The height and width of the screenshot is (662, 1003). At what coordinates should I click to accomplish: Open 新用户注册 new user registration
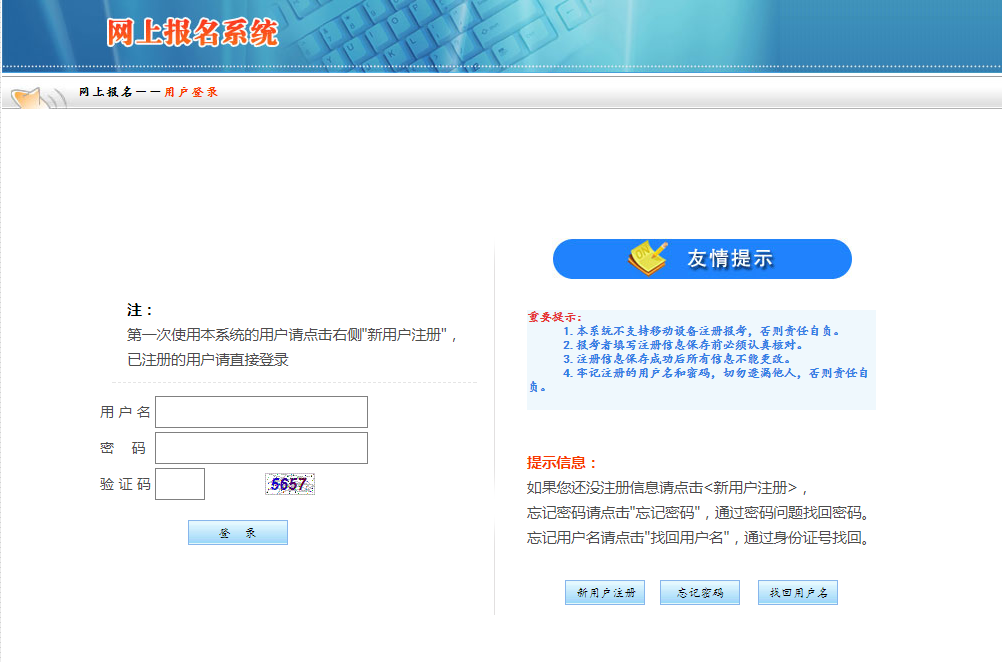coord(605,593)
